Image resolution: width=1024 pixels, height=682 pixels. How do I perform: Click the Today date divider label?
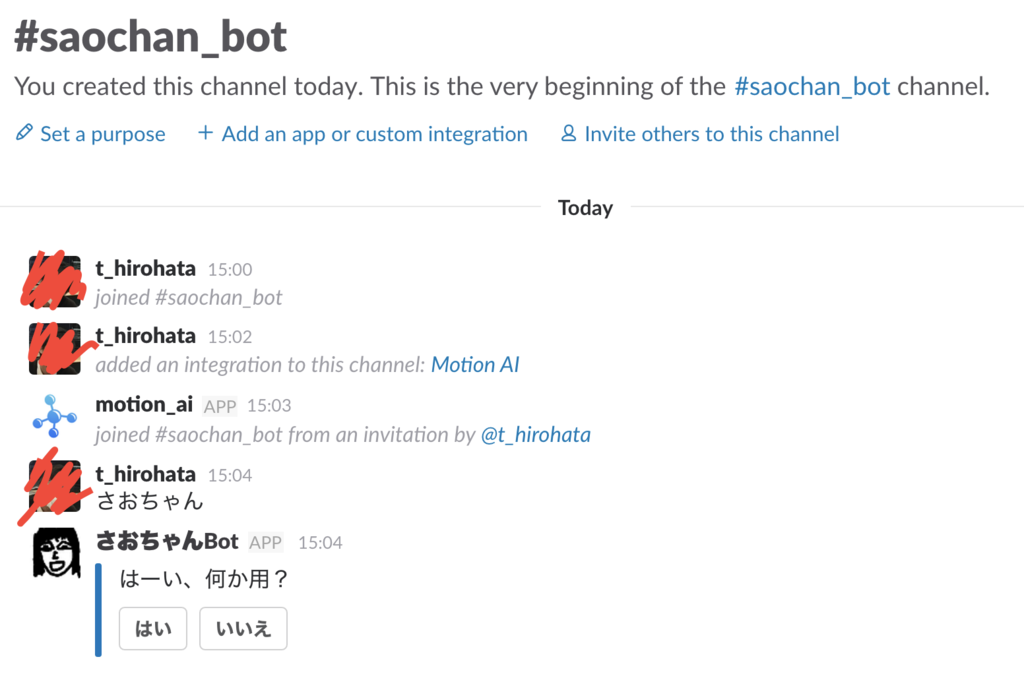click(x=585, y=208)
